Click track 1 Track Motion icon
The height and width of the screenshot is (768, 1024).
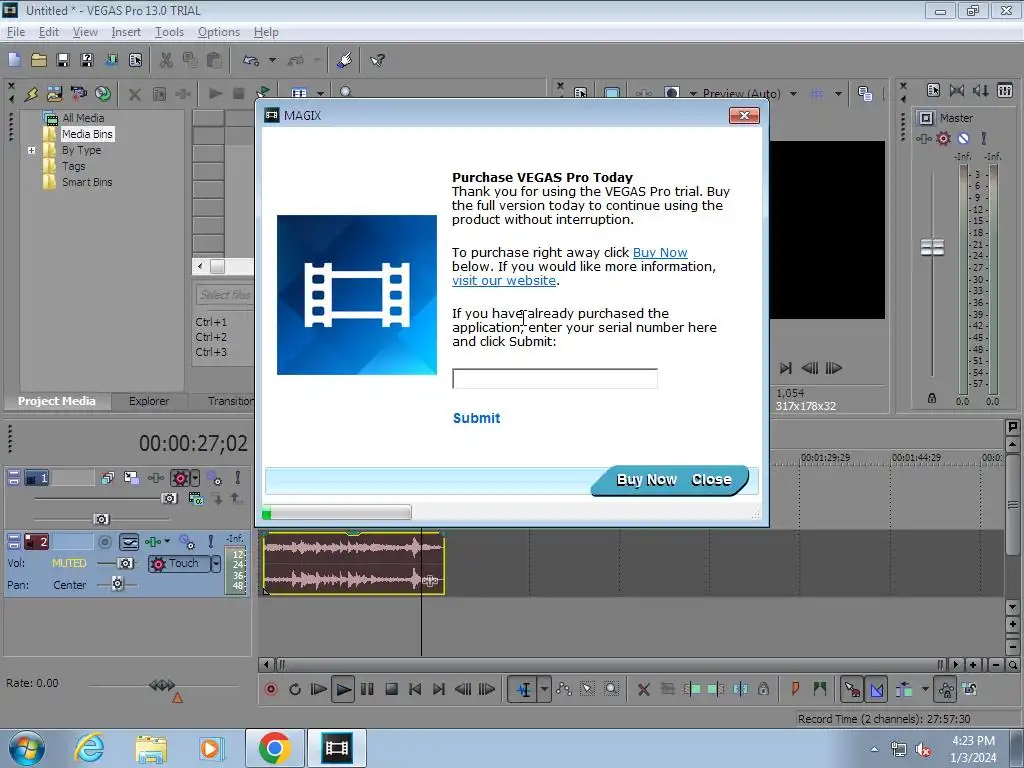pos(131,478)
